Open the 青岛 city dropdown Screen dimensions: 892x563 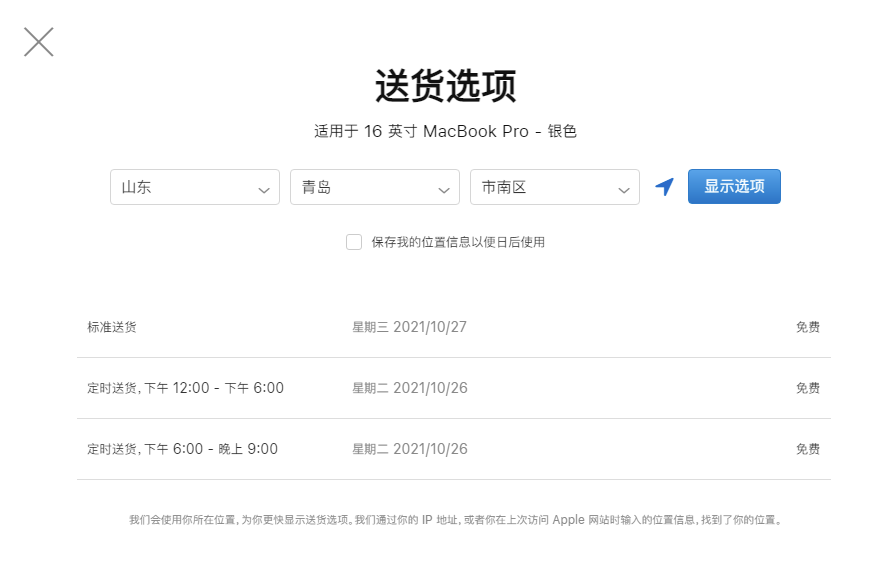point(375,187)
